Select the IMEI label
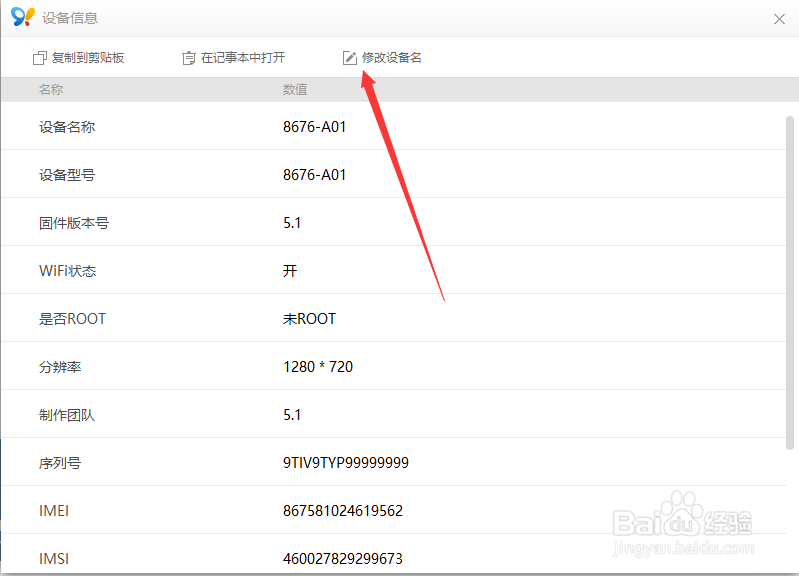Screen dimensions: 799x576 54,511
